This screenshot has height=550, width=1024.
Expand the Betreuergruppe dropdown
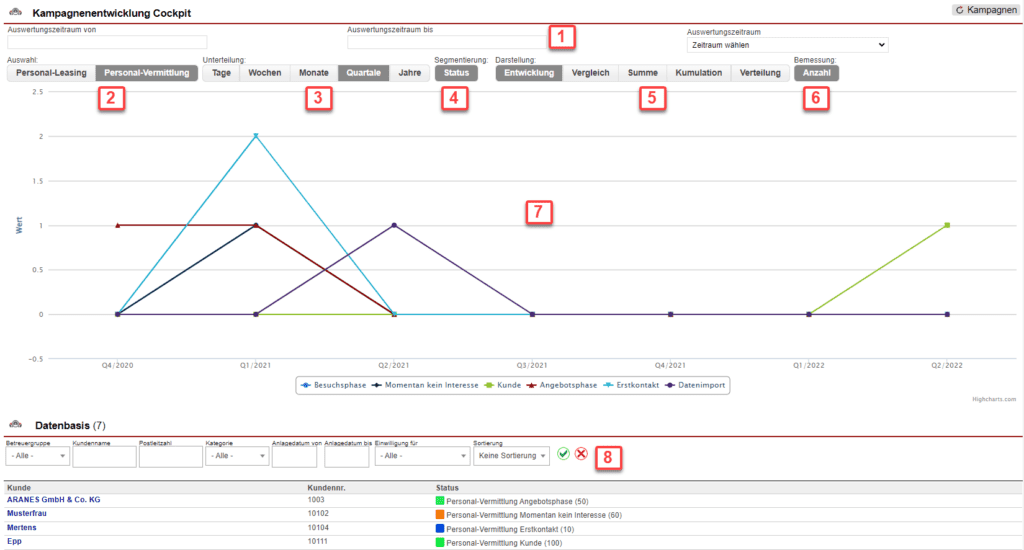pos(37,456)
